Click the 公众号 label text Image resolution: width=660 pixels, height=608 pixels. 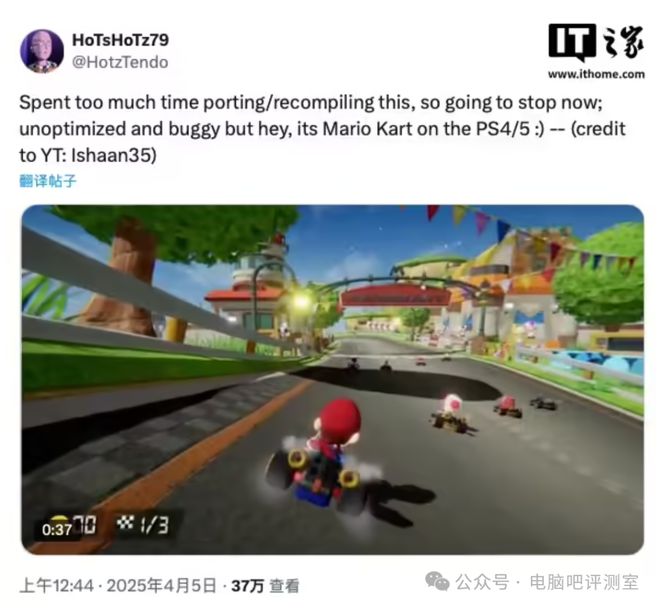(482, 582)
